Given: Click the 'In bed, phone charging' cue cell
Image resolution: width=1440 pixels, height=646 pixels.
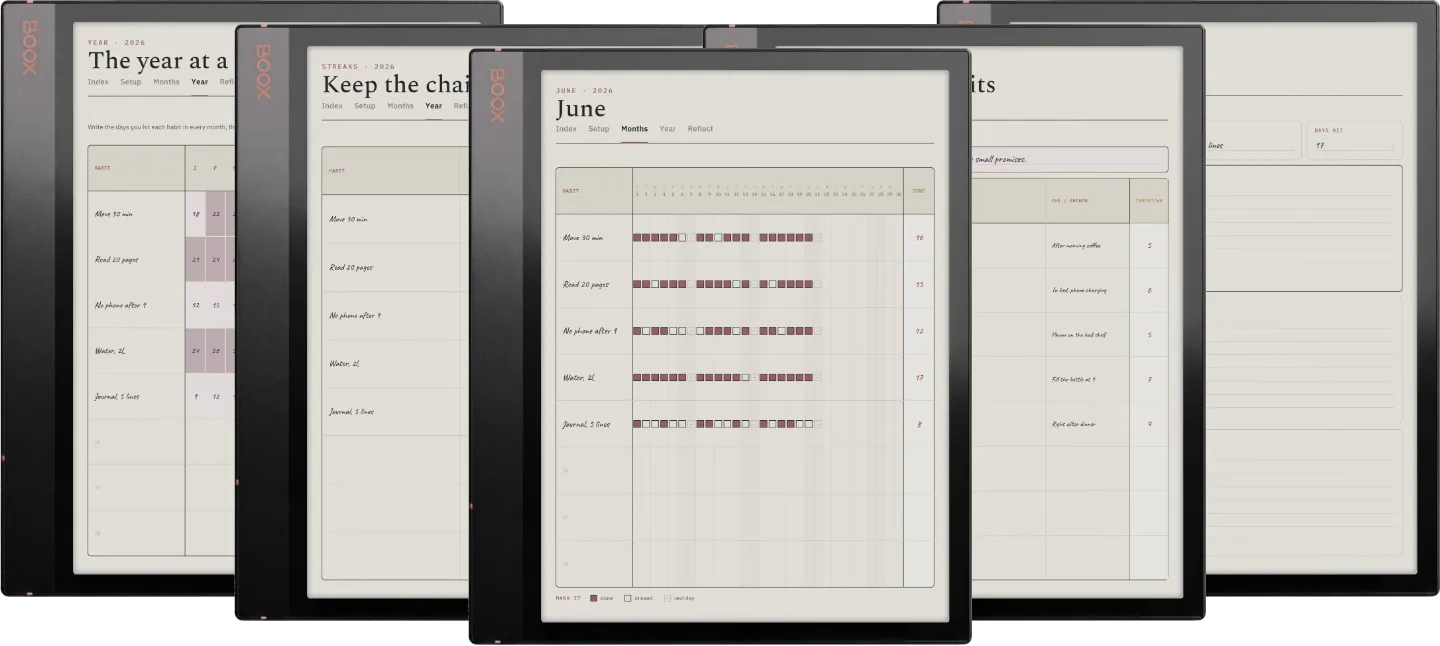Looking at the screenshot, I should coord(1087,290).
